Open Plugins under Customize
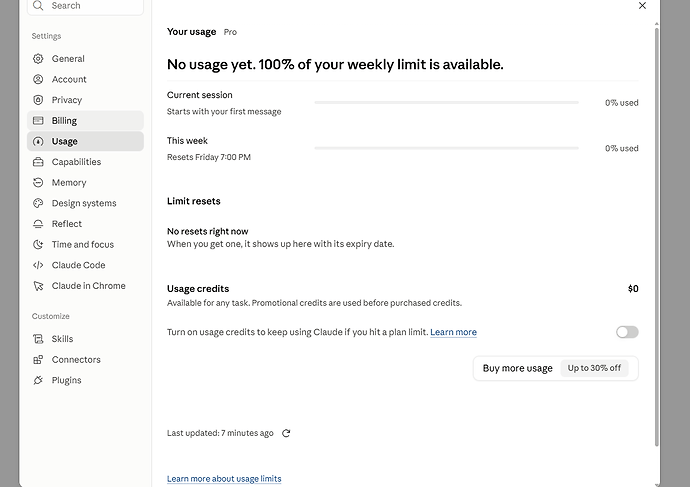 pyautogui.click(x=85, y=380)
